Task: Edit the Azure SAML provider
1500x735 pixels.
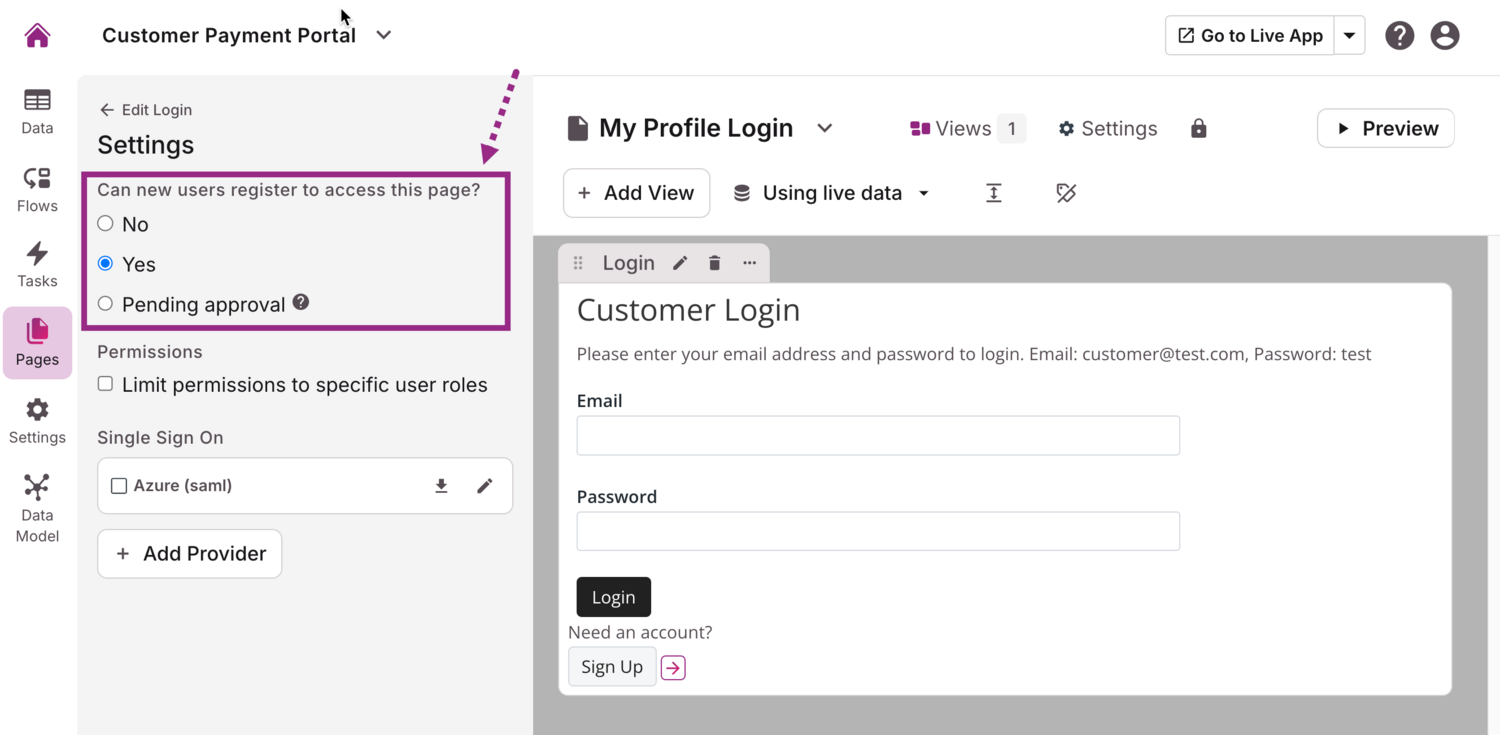Action: coord(485,486)
